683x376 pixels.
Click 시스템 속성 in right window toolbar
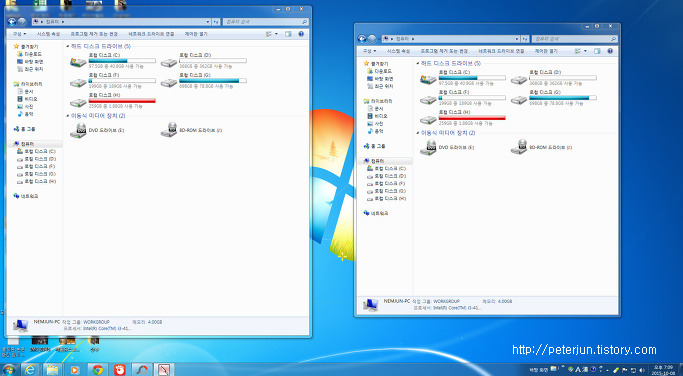(399, 51)
